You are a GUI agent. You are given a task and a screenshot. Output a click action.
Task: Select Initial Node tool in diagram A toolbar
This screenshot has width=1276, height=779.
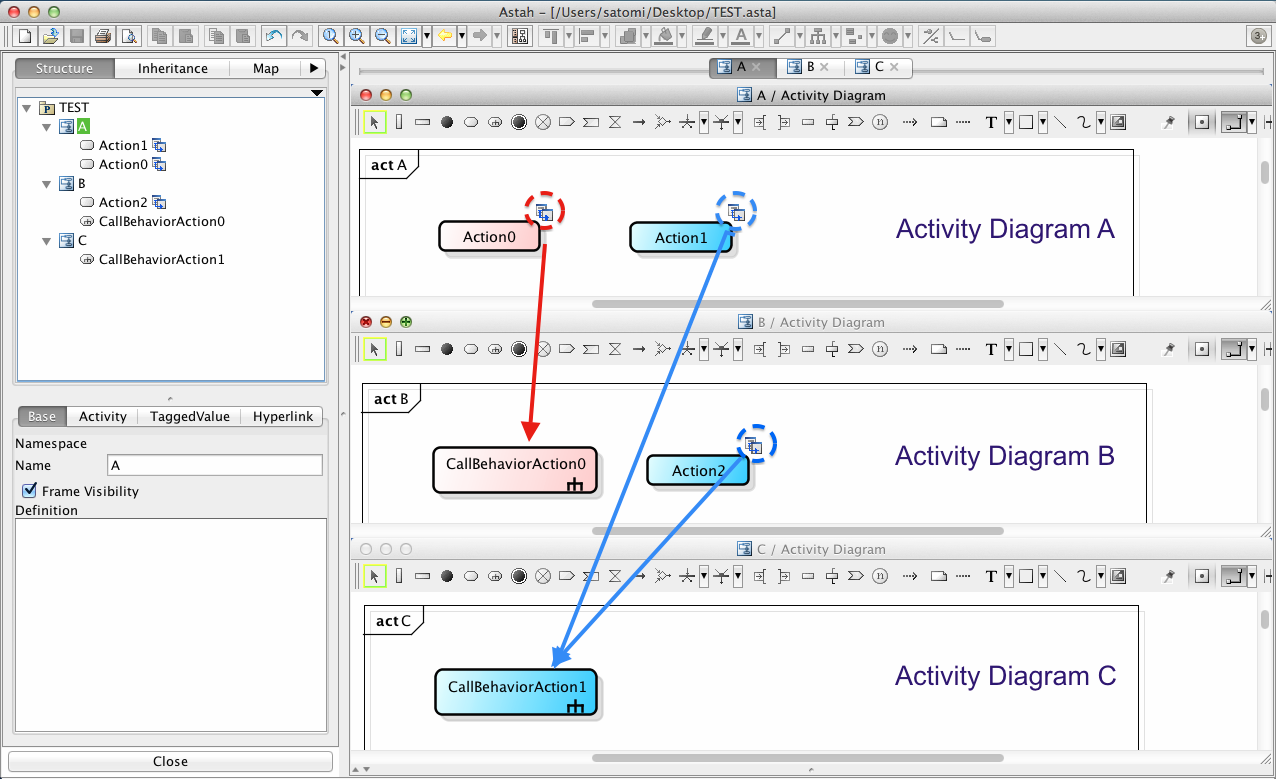[x=447, y=123]
